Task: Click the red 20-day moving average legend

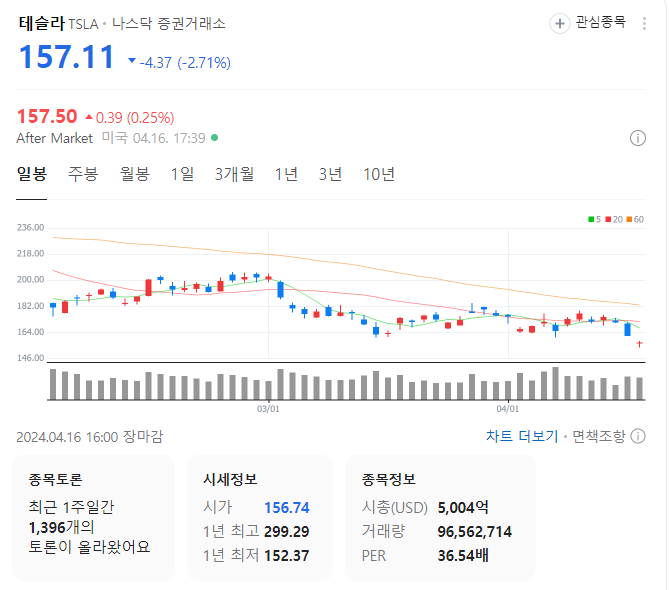Action: (614, 220)
